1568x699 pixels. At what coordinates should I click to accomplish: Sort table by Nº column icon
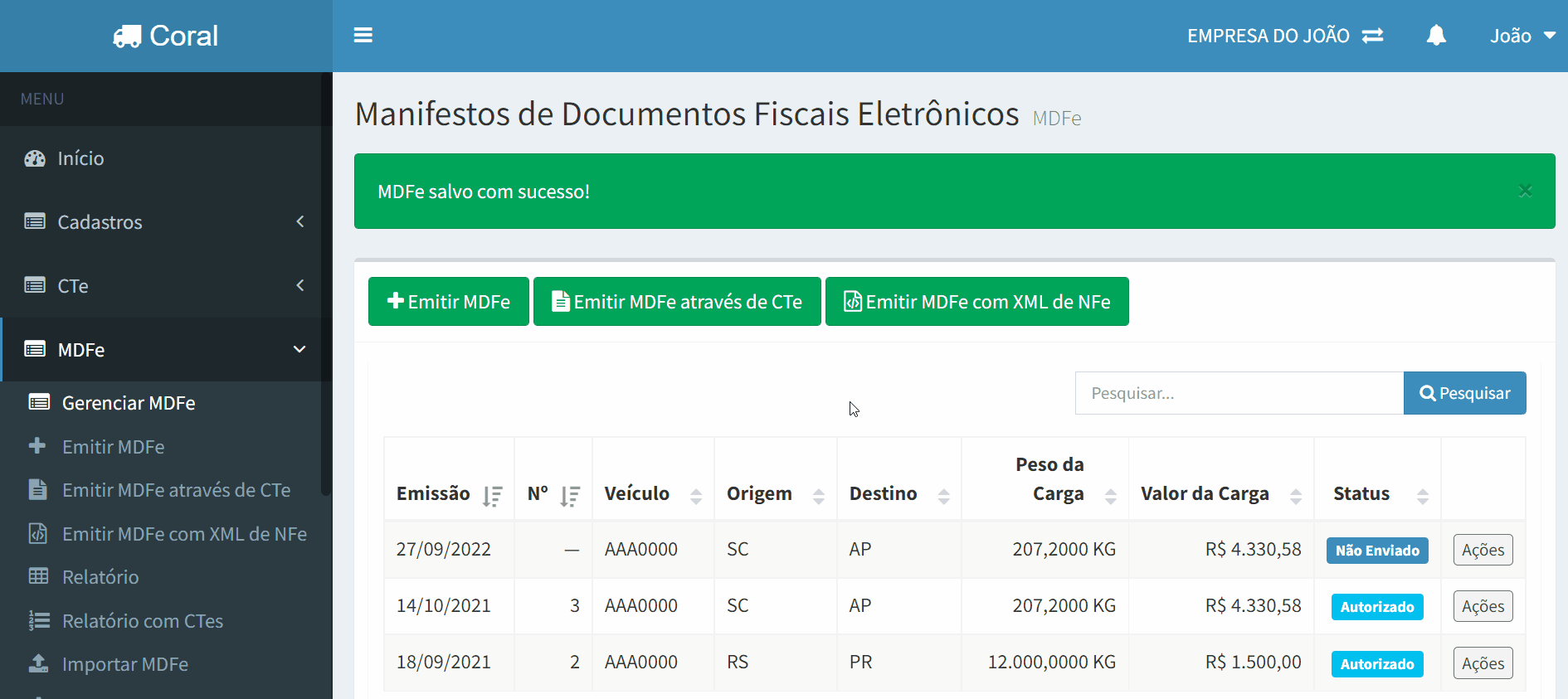click(x=570, y=496)
